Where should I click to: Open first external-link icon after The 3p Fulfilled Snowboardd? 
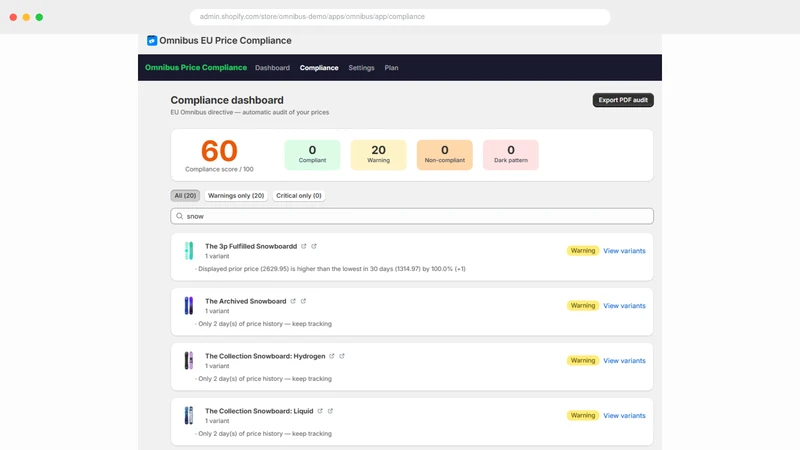click(304, 246)
